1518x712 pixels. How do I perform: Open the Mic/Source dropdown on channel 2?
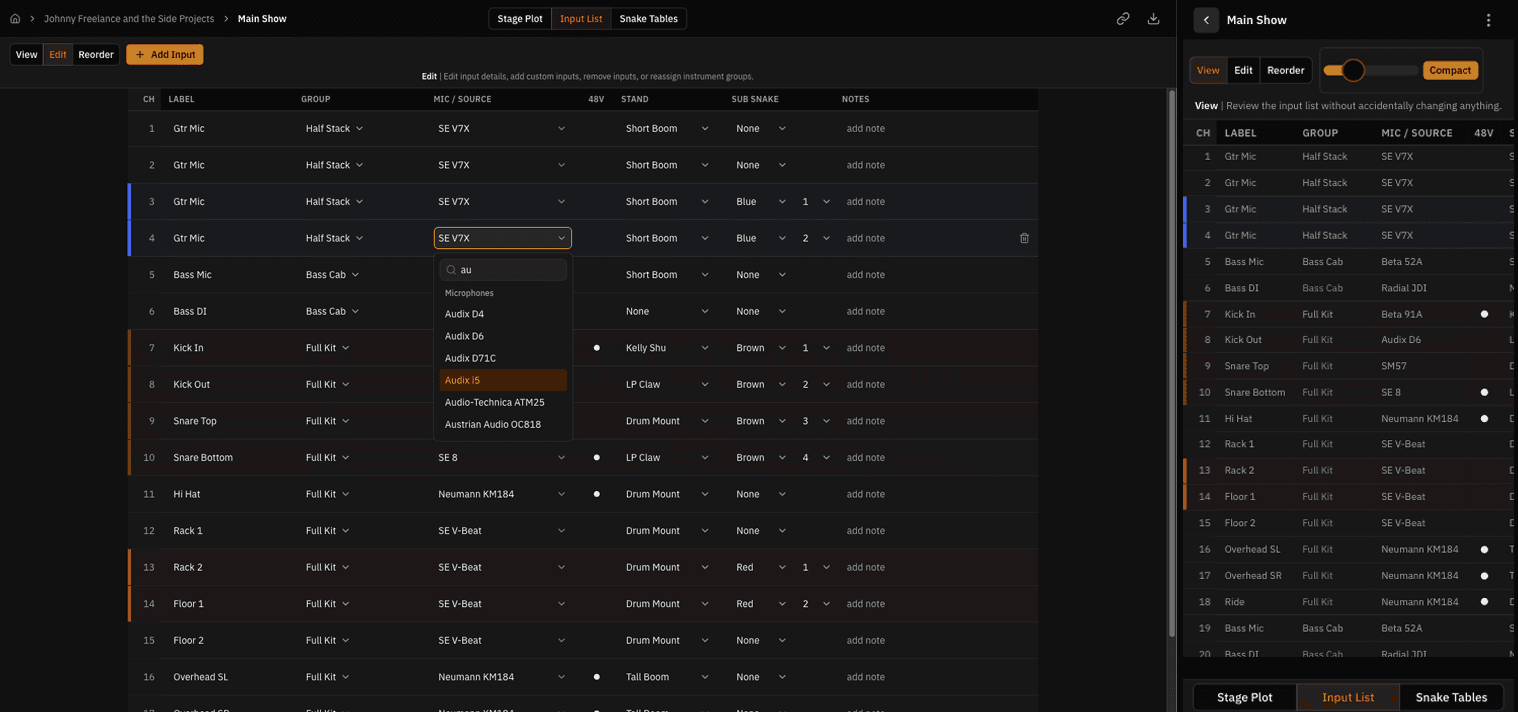tap(501, 165)
